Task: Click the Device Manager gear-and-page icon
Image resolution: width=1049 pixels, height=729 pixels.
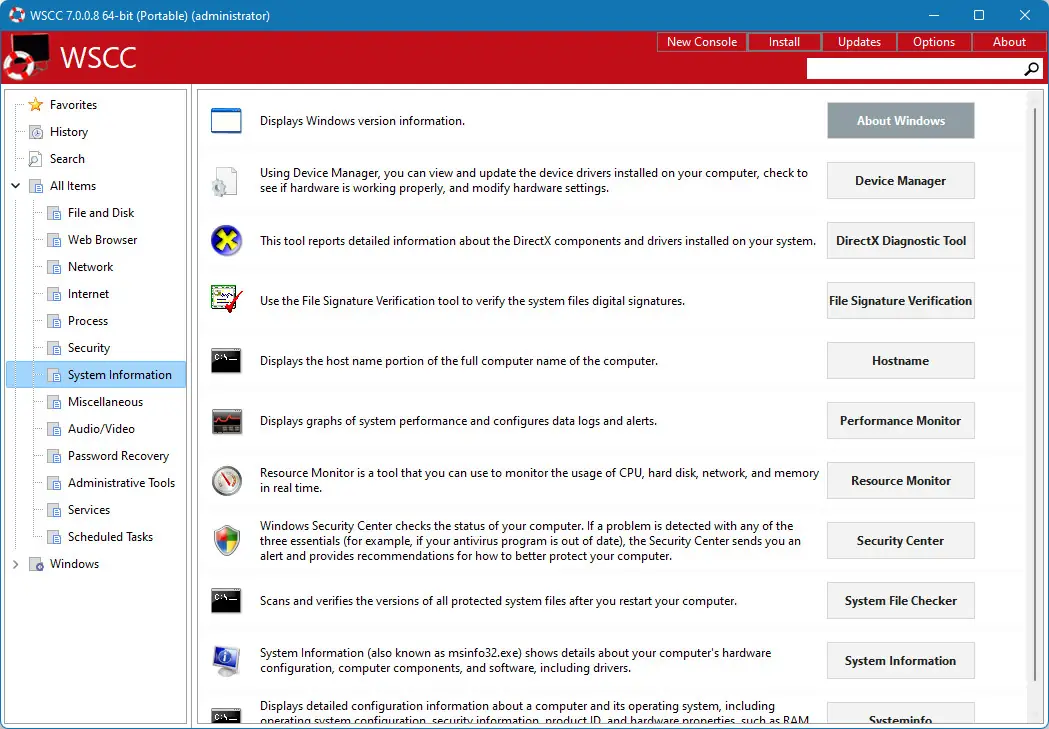Action: tap(225, 181)
